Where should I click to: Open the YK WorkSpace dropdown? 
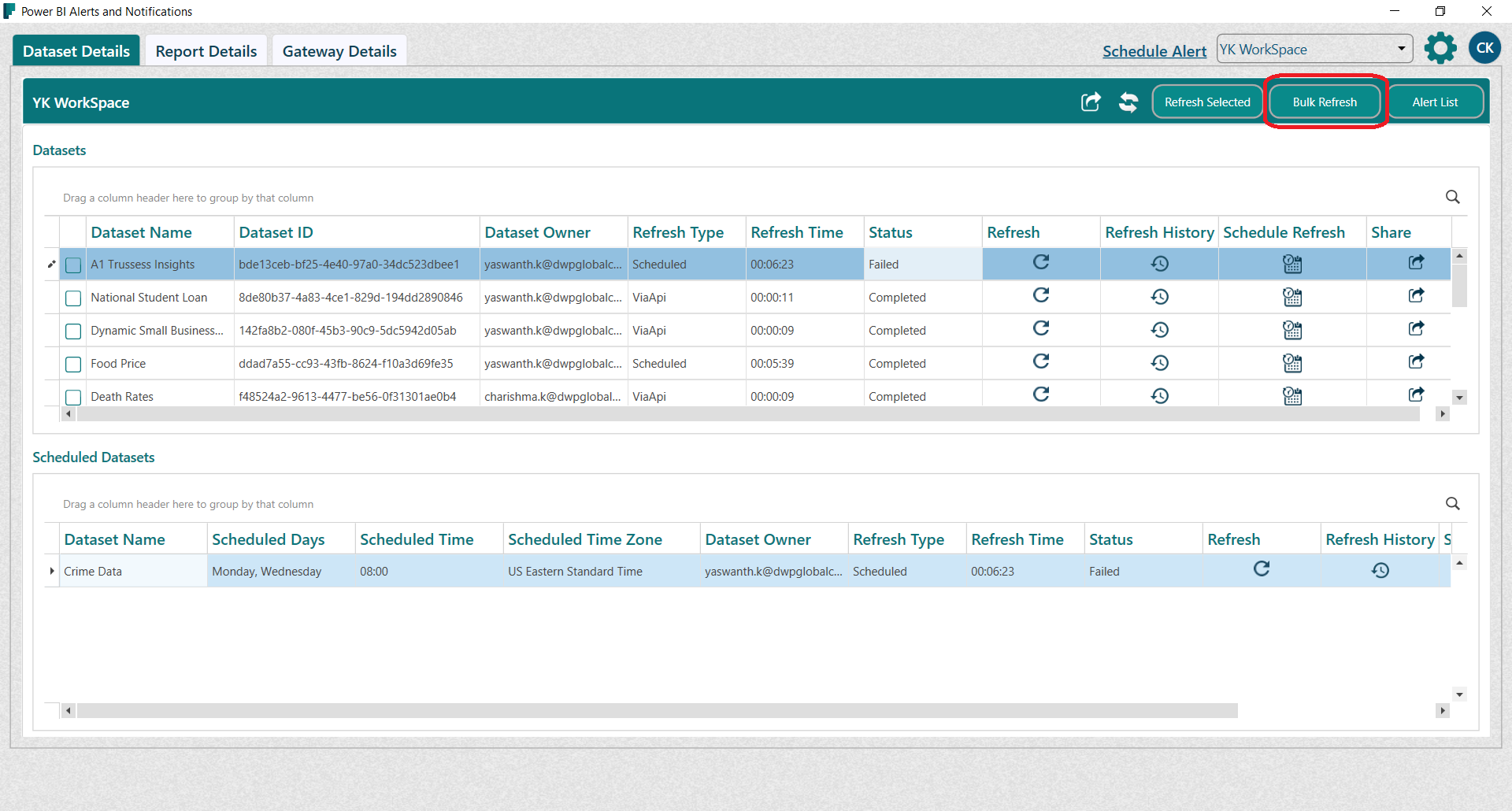coord(1314,49)
